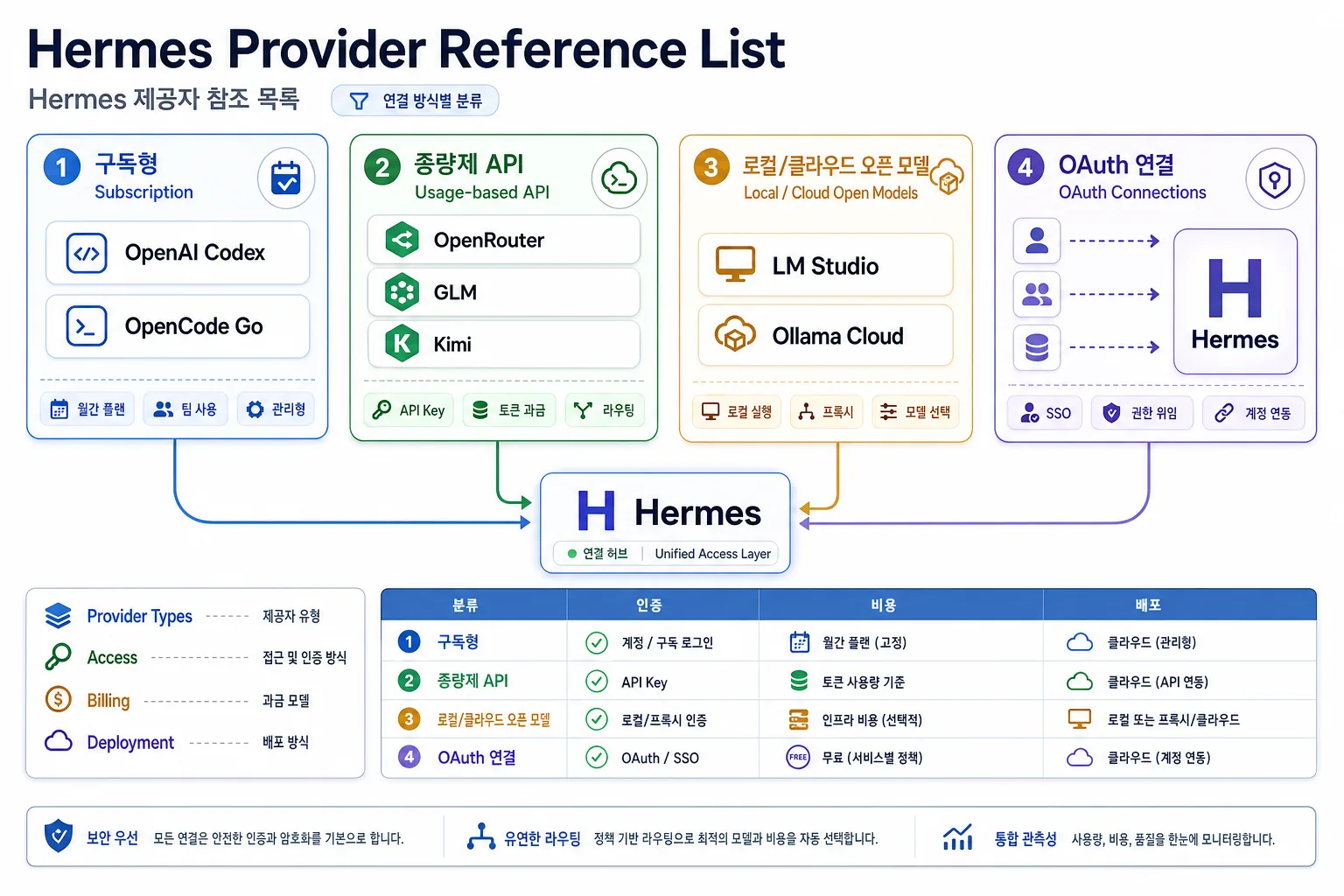1344x896 pixels.
Task: Click the 배포 column header
Action: click(1148, 605)
